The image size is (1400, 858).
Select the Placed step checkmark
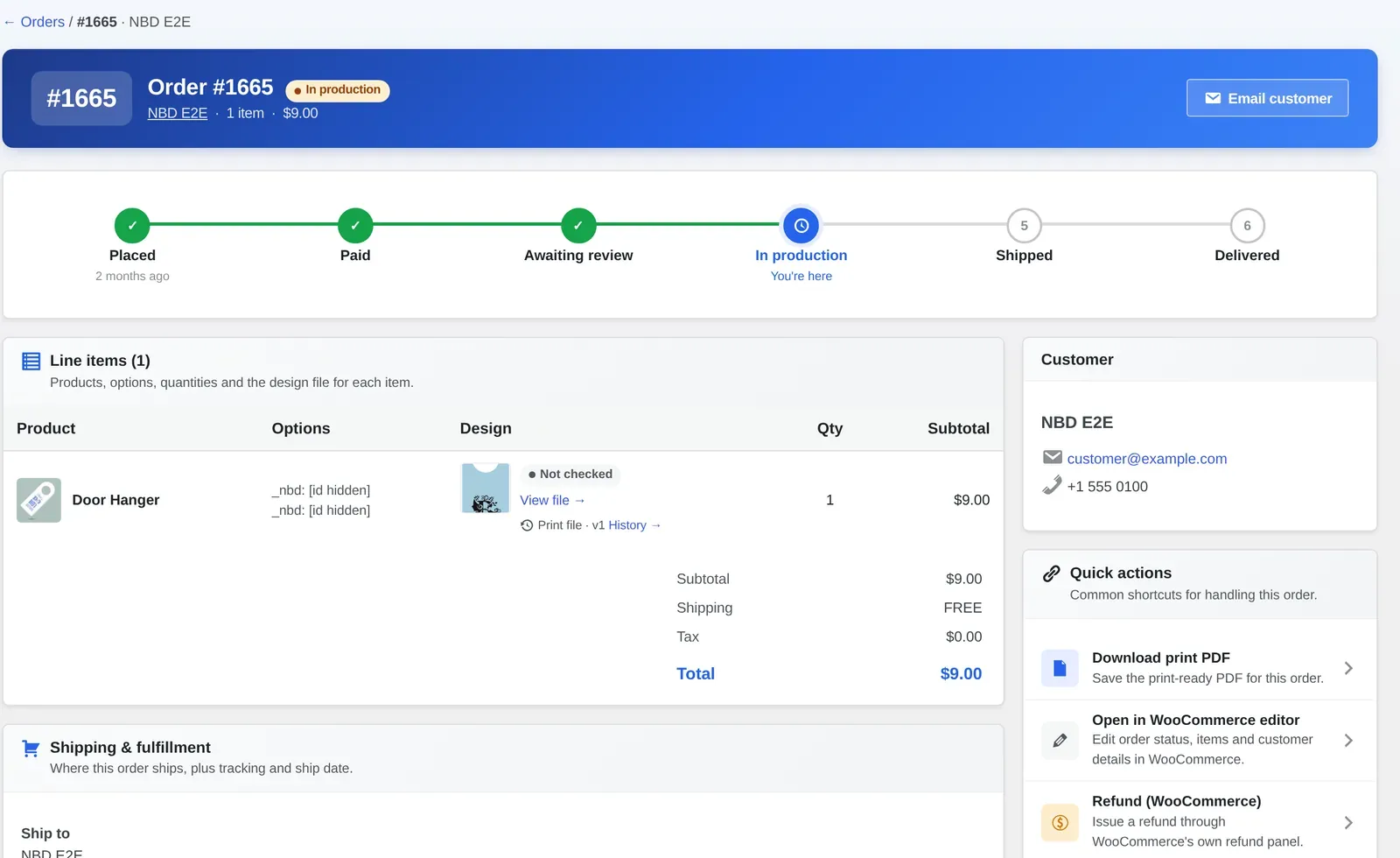132,225
